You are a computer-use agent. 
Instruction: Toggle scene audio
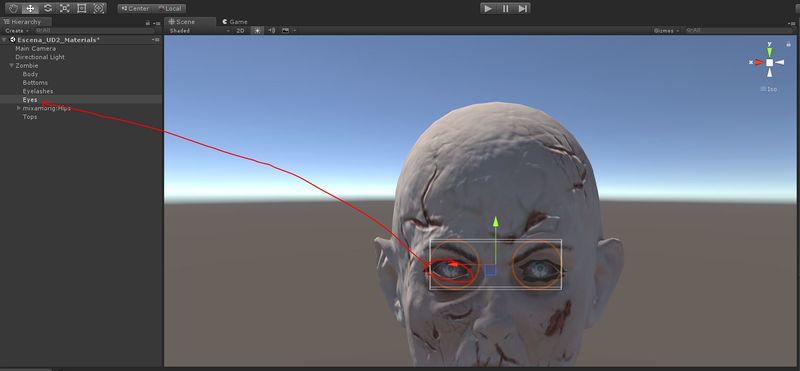click(x=271, y=31)
